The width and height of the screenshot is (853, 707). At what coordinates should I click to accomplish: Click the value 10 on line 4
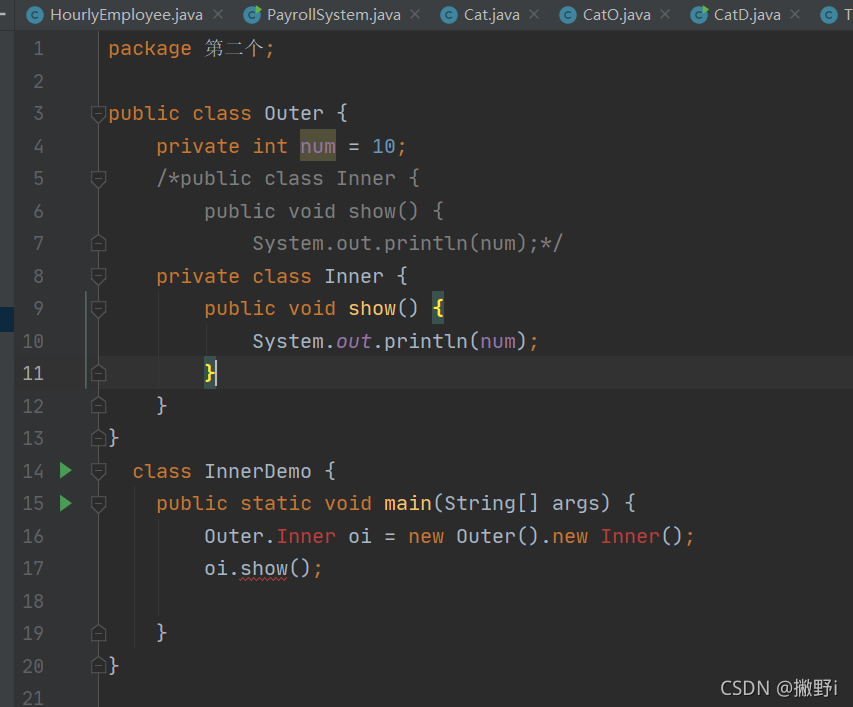pyautogui.click(x=384, y=146)
